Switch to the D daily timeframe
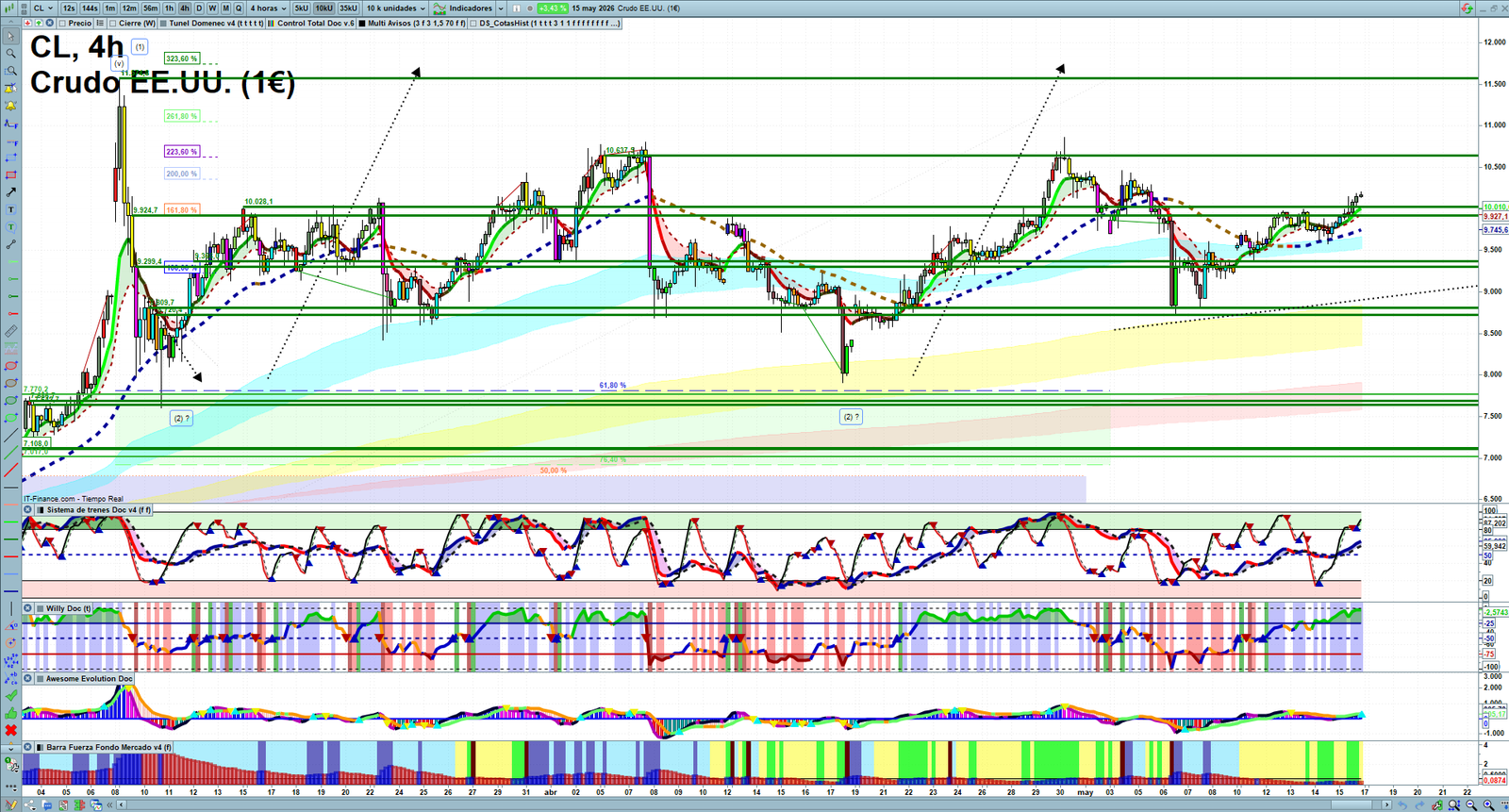Viewport: 1509px width, 812px height. 199,8
